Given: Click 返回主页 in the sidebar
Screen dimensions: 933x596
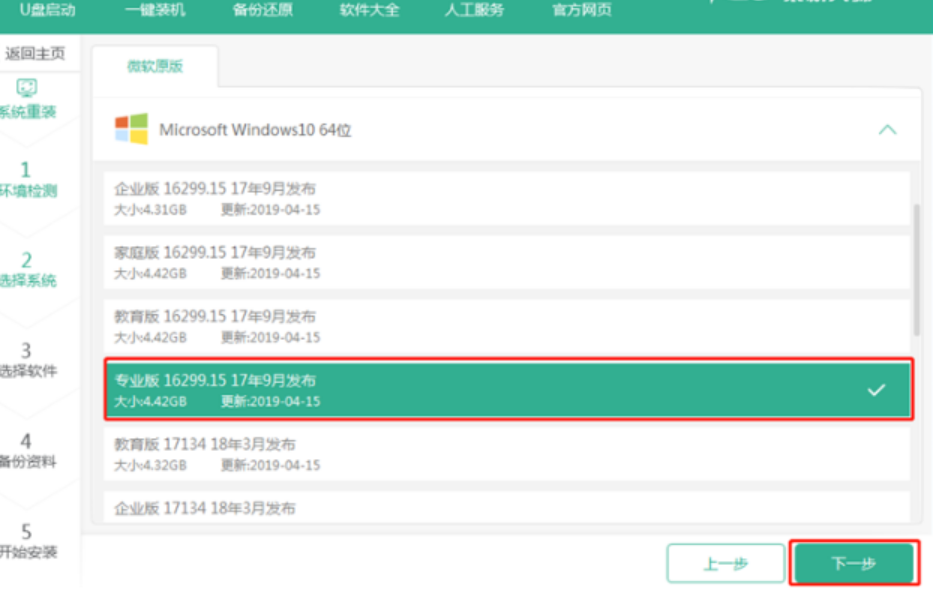Looking at the screenshot, I should [35, 54].
